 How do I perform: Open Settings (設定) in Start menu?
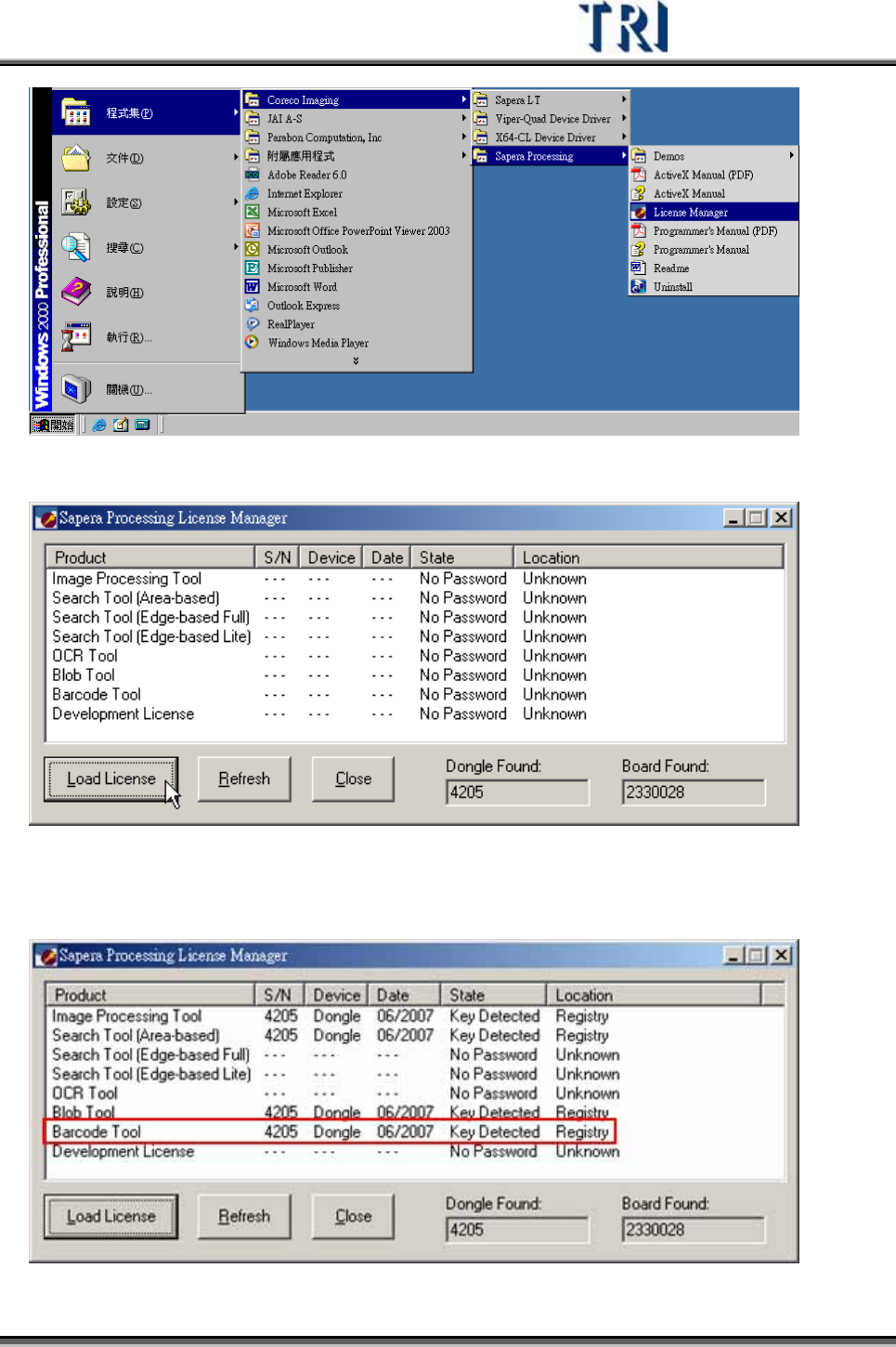[x=148, y=203]
